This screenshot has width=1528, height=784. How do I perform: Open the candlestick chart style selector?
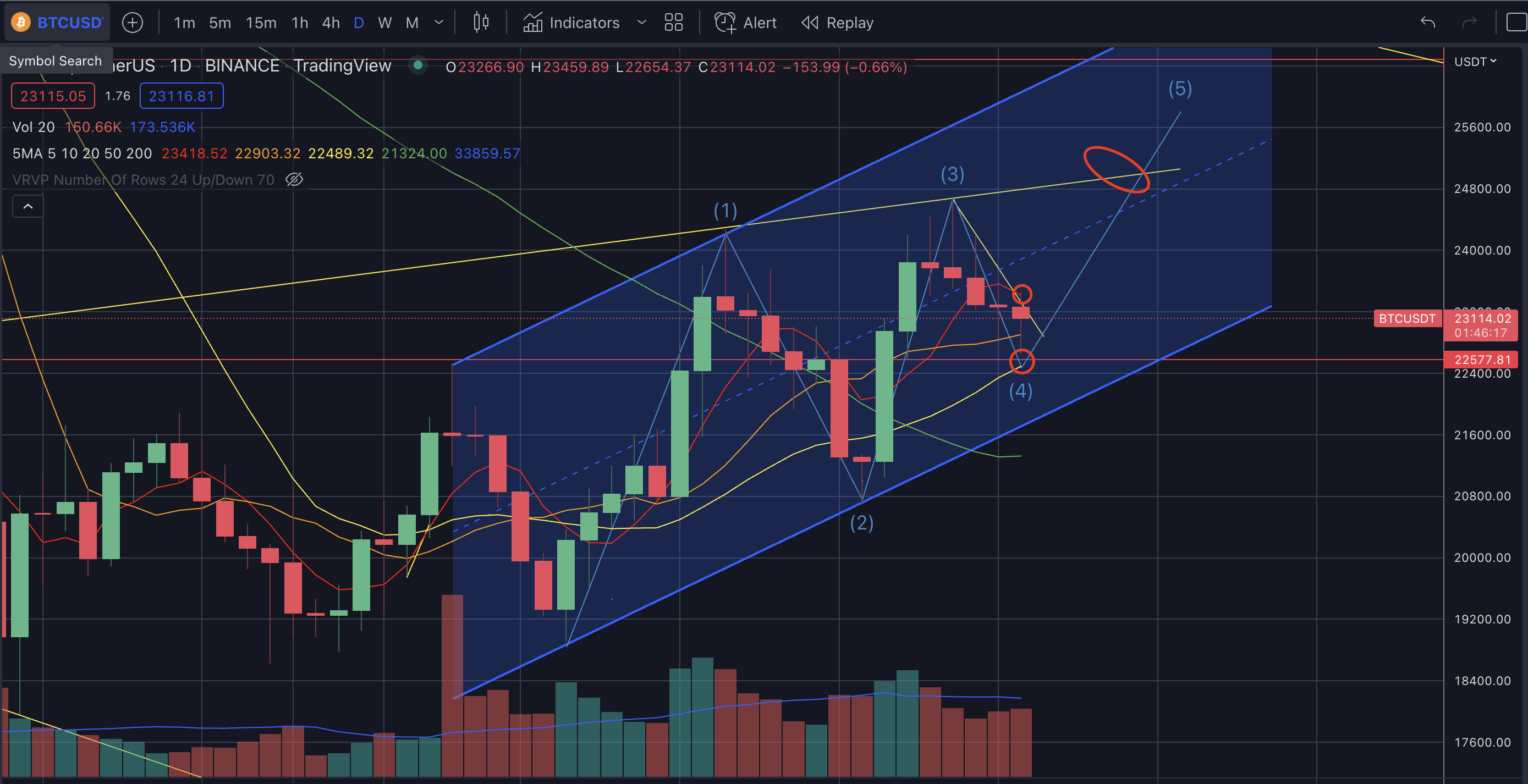point(481,23)
